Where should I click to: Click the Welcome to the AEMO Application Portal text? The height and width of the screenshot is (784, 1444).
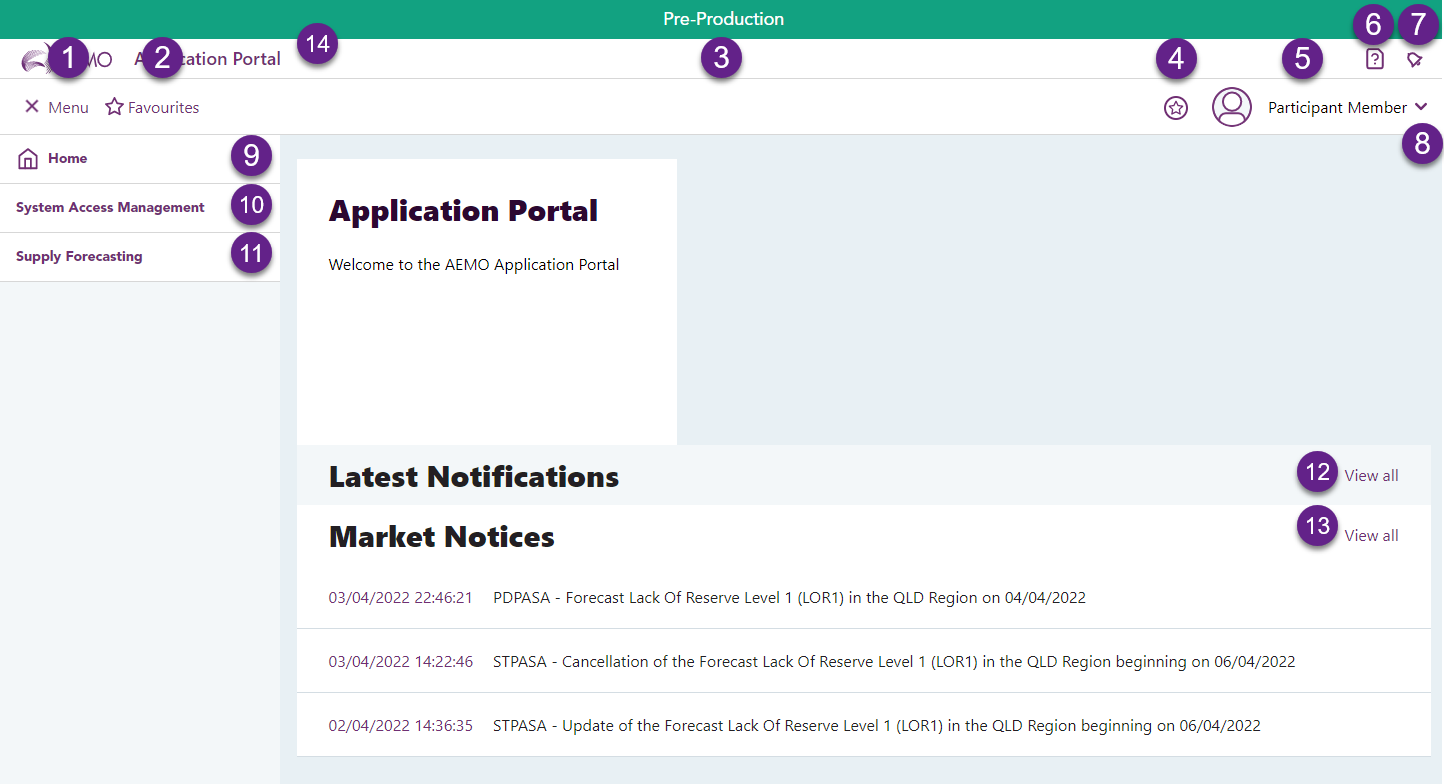pyautogui.click(x=474, y=265)
